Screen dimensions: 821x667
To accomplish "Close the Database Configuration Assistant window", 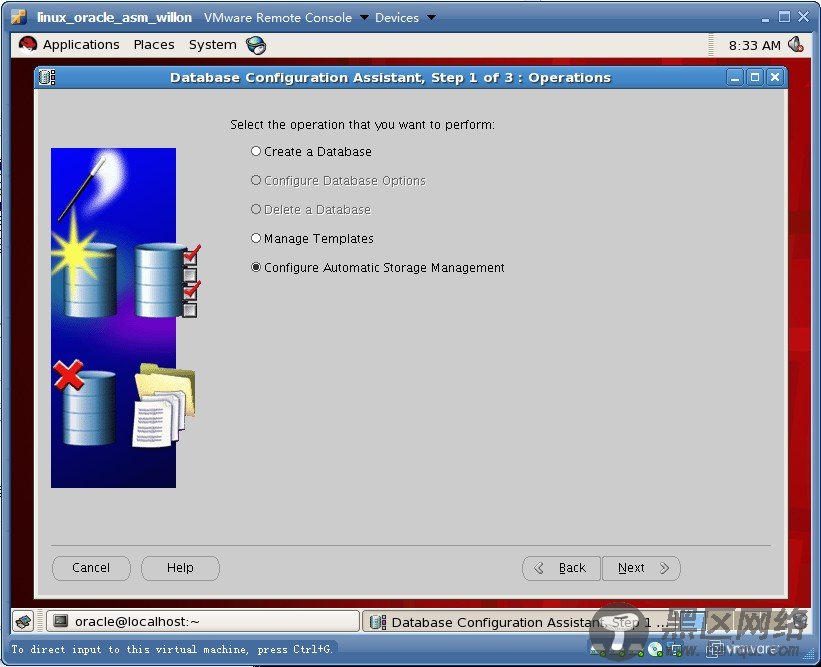I will click(x=775, y=78).
